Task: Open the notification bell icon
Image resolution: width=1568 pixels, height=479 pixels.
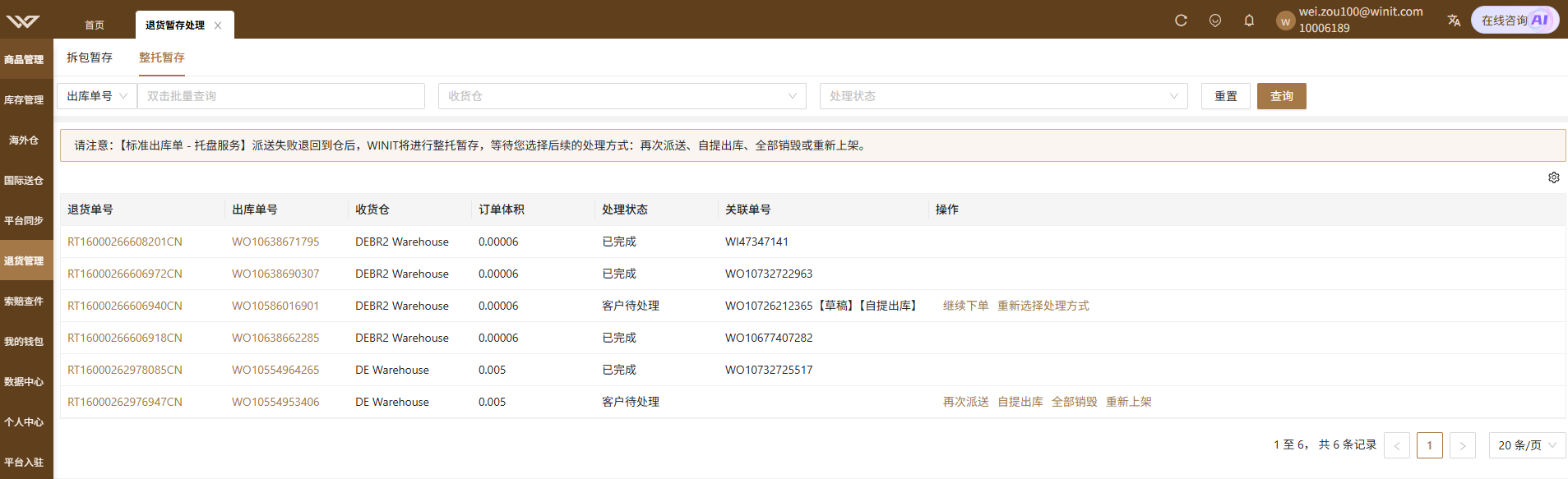Action: [x=1249, y=21]
